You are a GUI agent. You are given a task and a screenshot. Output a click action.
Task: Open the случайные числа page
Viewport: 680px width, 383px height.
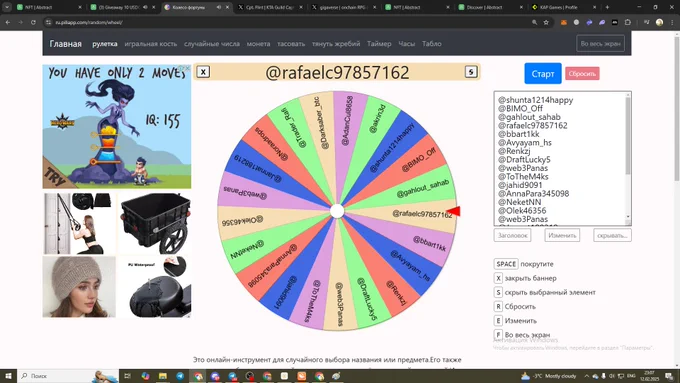212,44
